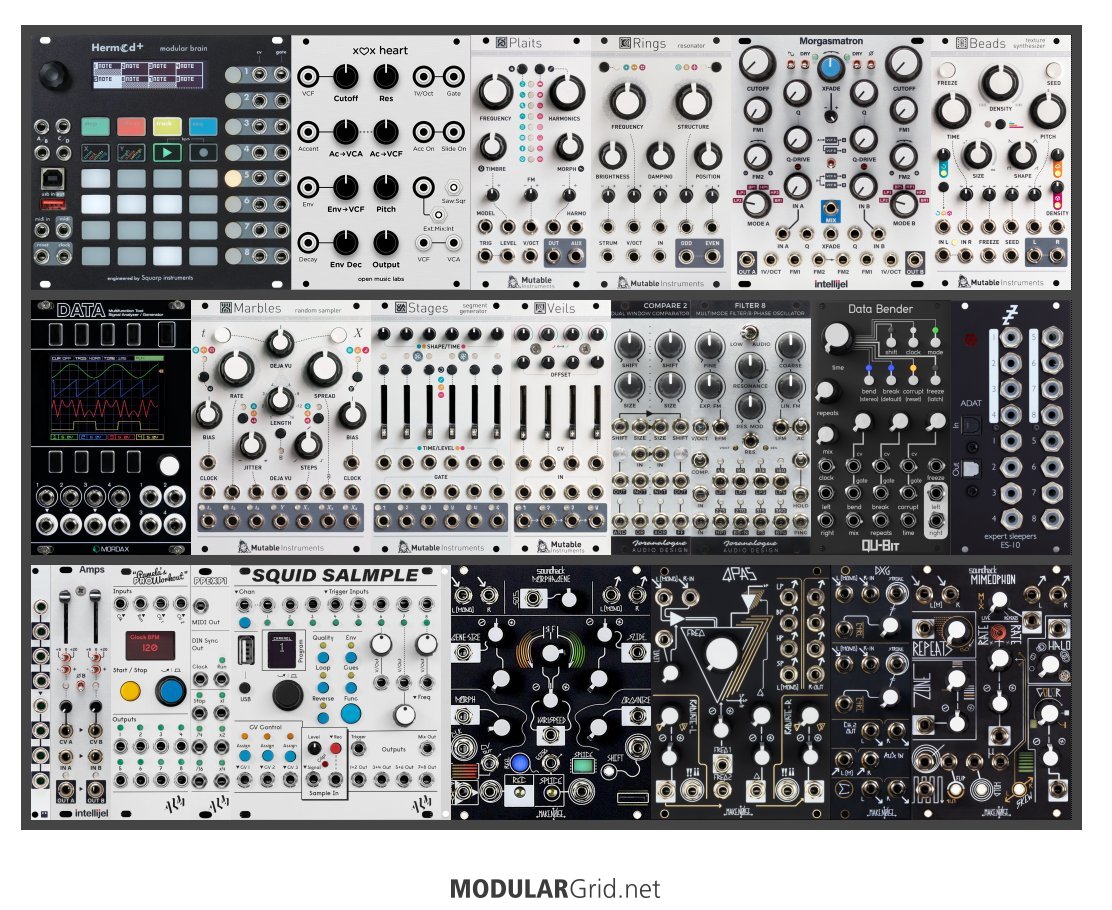Screen dimensions: 1112x910
Task: Select the green track button on Hermod+
Action: coord(95,126)
